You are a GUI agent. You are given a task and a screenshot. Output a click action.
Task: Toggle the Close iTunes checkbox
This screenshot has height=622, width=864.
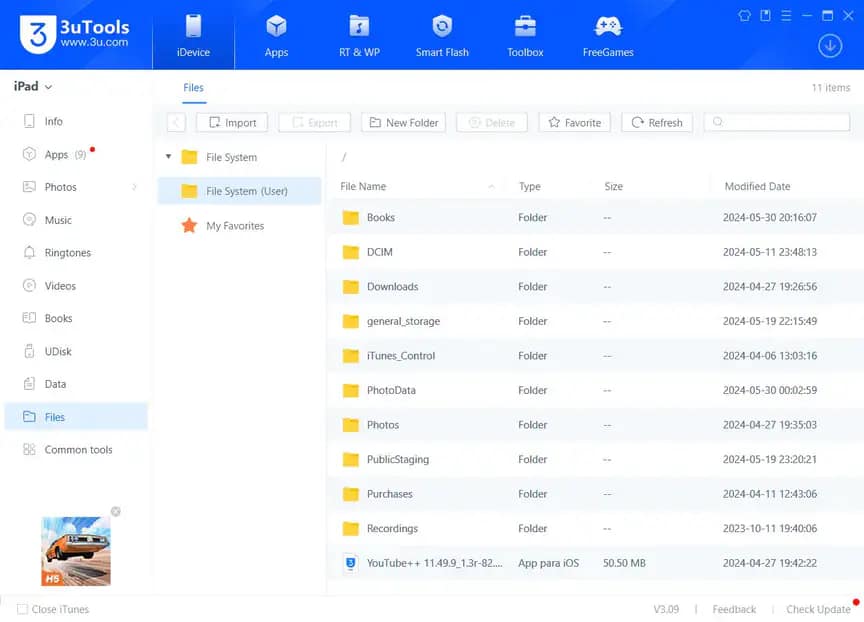point(22,609)
